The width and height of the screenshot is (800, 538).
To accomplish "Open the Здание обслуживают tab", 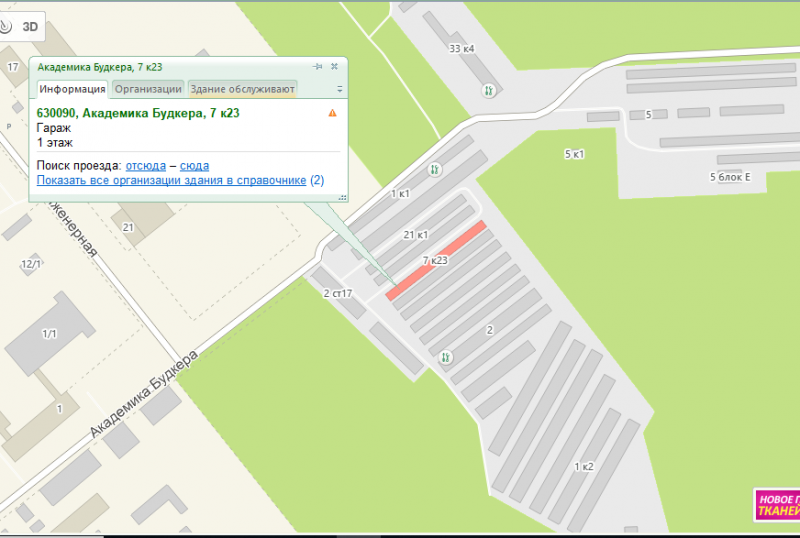I will click(x=242, y=89).
